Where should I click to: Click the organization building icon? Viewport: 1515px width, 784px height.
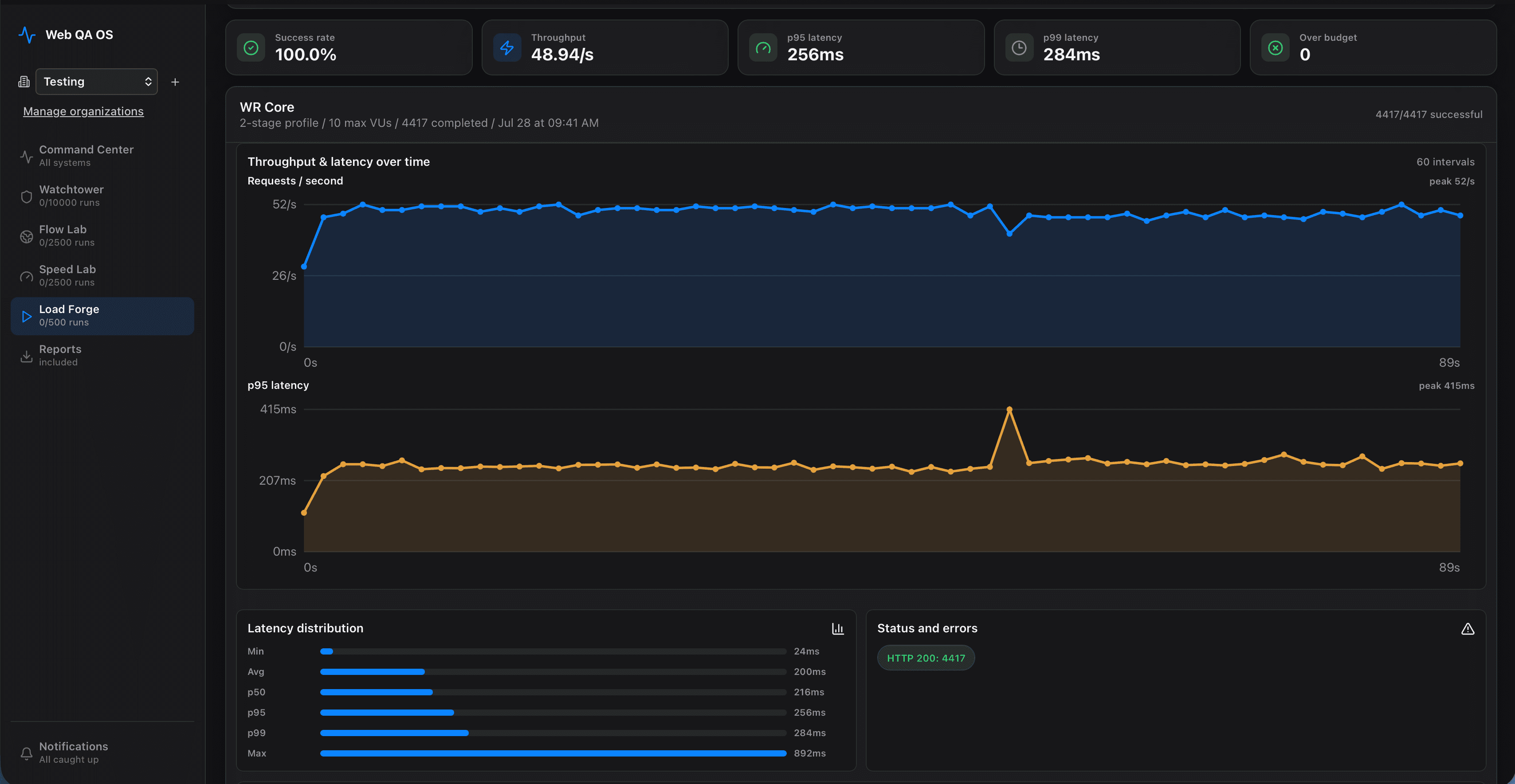click(x=24, y=82)
